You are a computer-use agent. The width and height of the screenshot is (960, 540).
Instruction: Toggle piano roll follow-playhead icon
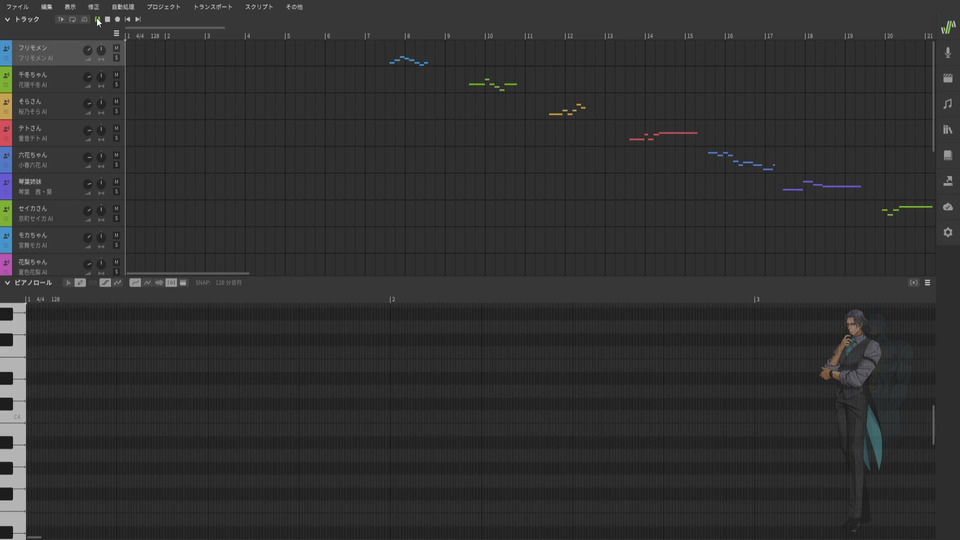(x=913, y=283)
